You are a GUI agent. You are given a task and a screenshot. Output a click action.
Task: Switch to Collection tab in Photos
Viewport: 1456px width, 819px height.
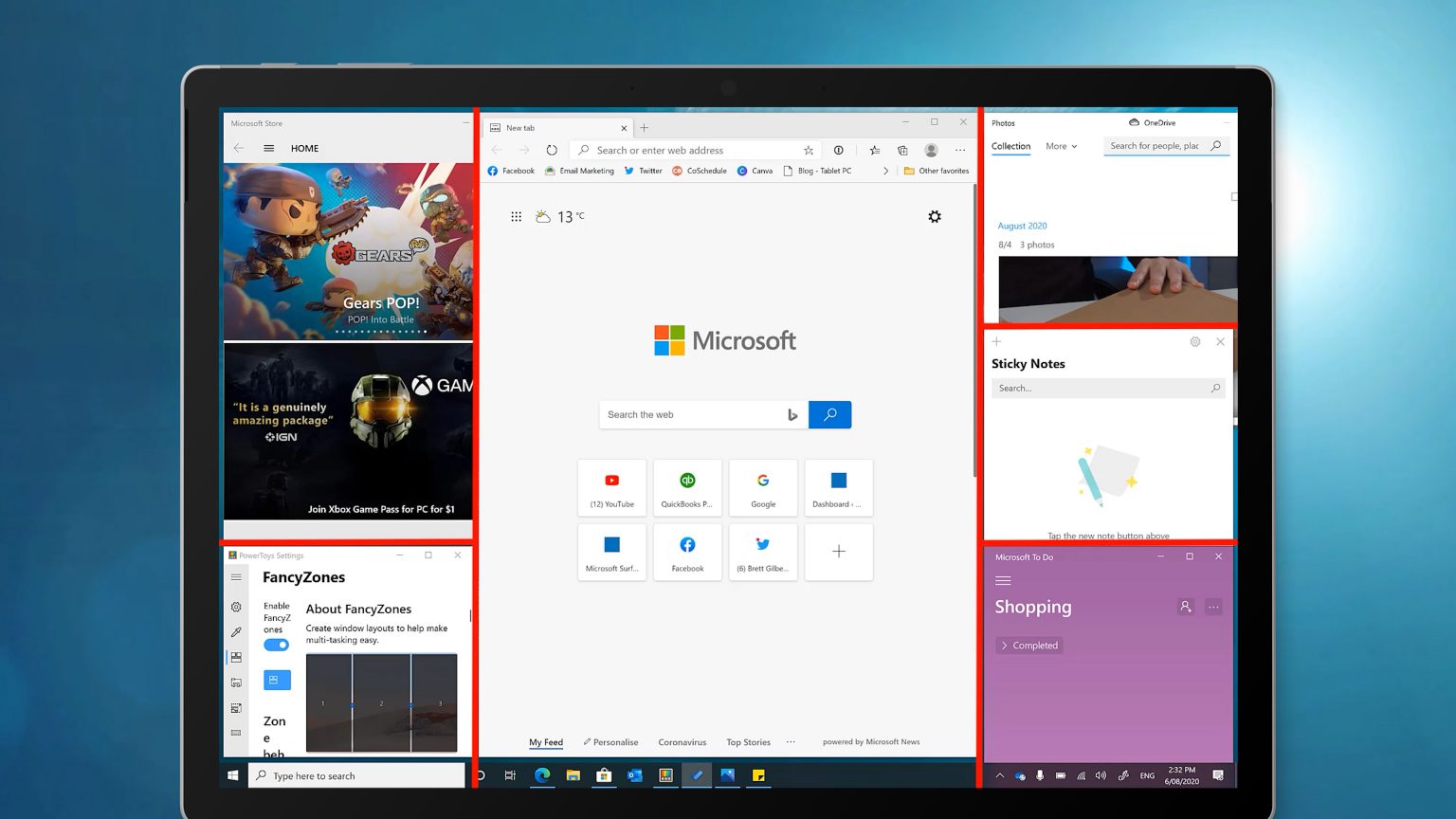pos(1010,146)
